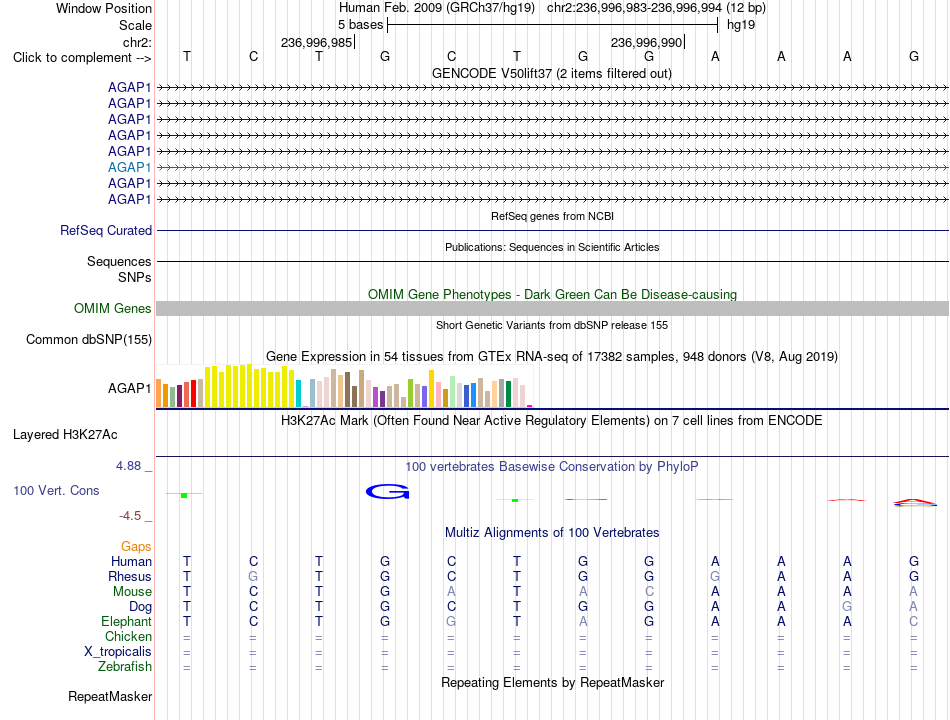Click the 'Click to complement -->' label
This screenshot has height=720, width=950.
pos(82,58)
